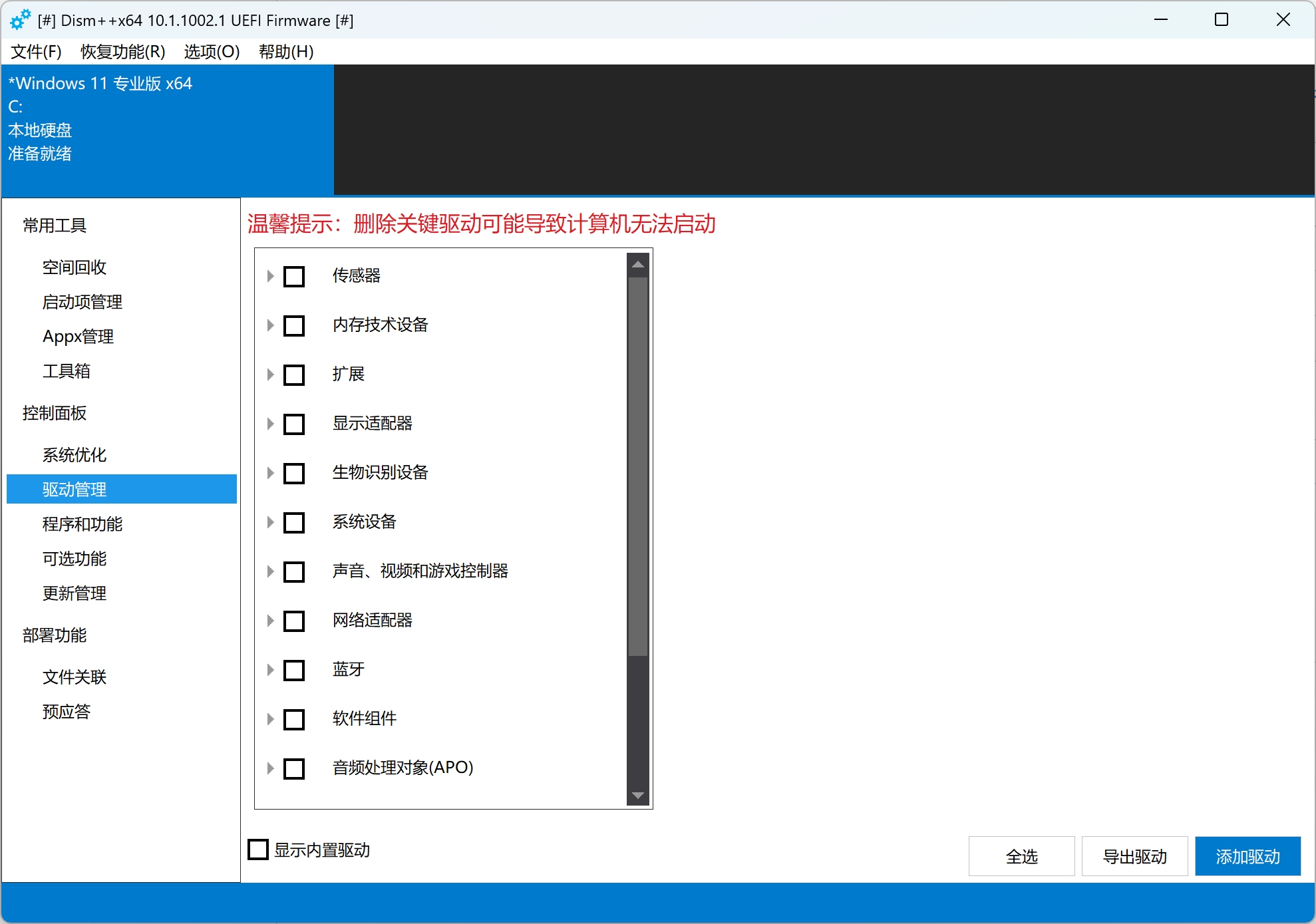
Task: Check the 蓝牙 checkbox
Action: pyautogui.click(x=294, y=670)
